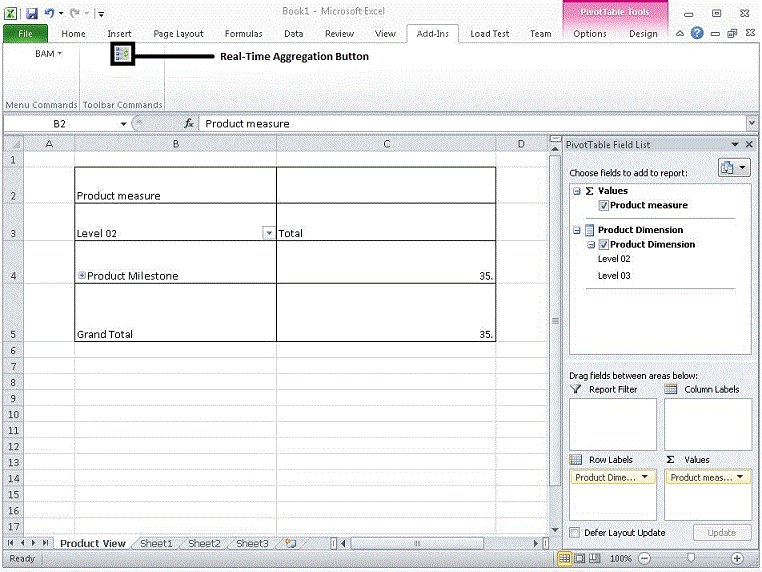Select column C header
The height and width of the screenshot is (572, 762).
[x=386, y=144]
